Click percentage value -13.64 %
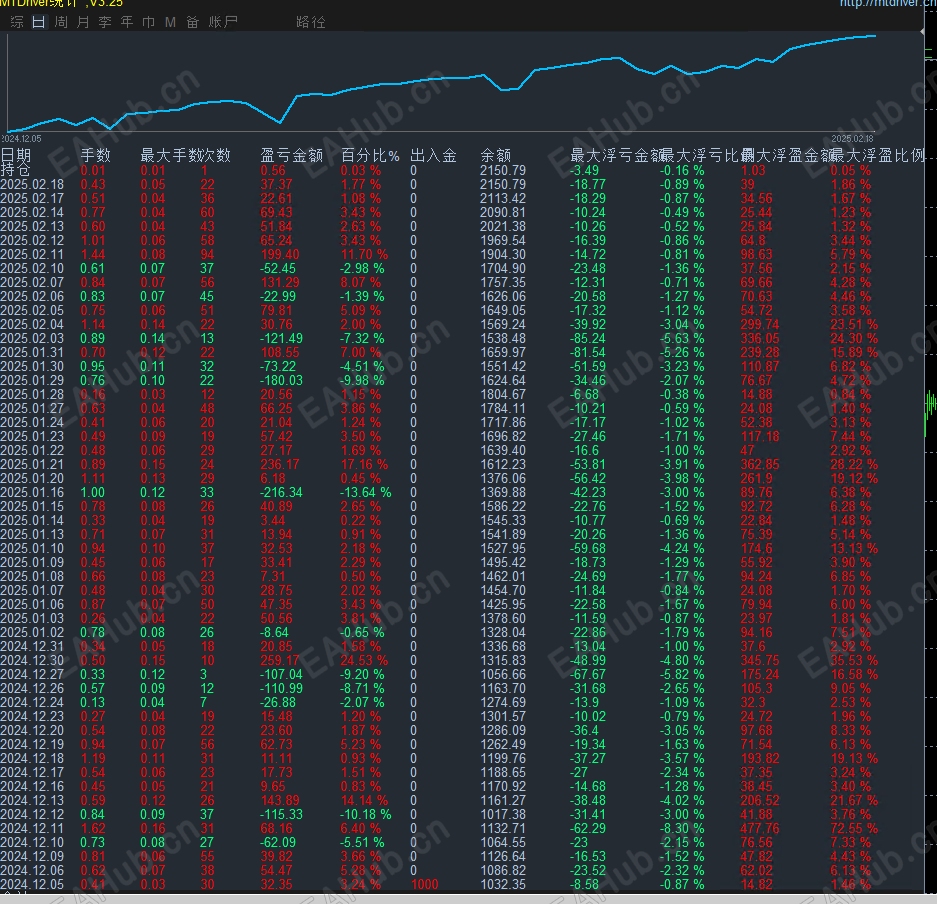The height and width of the screenshot is (904, 937). click(x=366, y=492)
